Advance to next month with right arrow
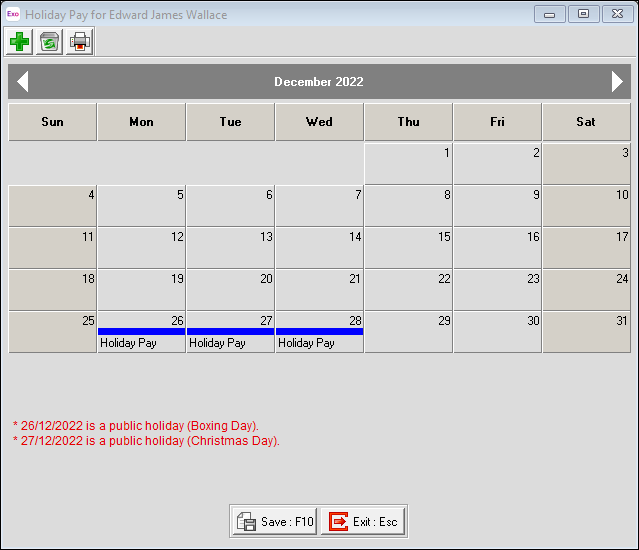The height and width of the screenshot is (550, 639). [617, 82]
